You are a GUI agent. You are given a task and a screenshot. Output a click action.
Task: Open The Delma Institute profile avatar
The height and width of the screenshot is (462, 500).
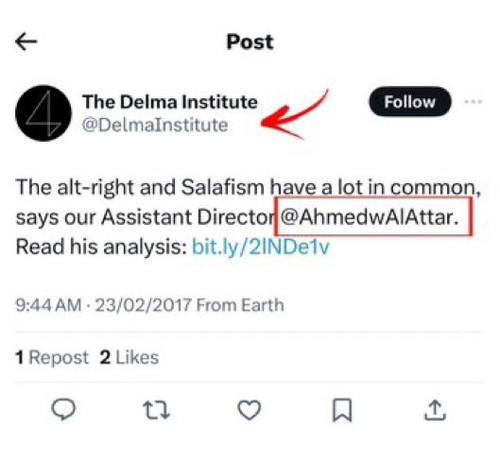43,113
